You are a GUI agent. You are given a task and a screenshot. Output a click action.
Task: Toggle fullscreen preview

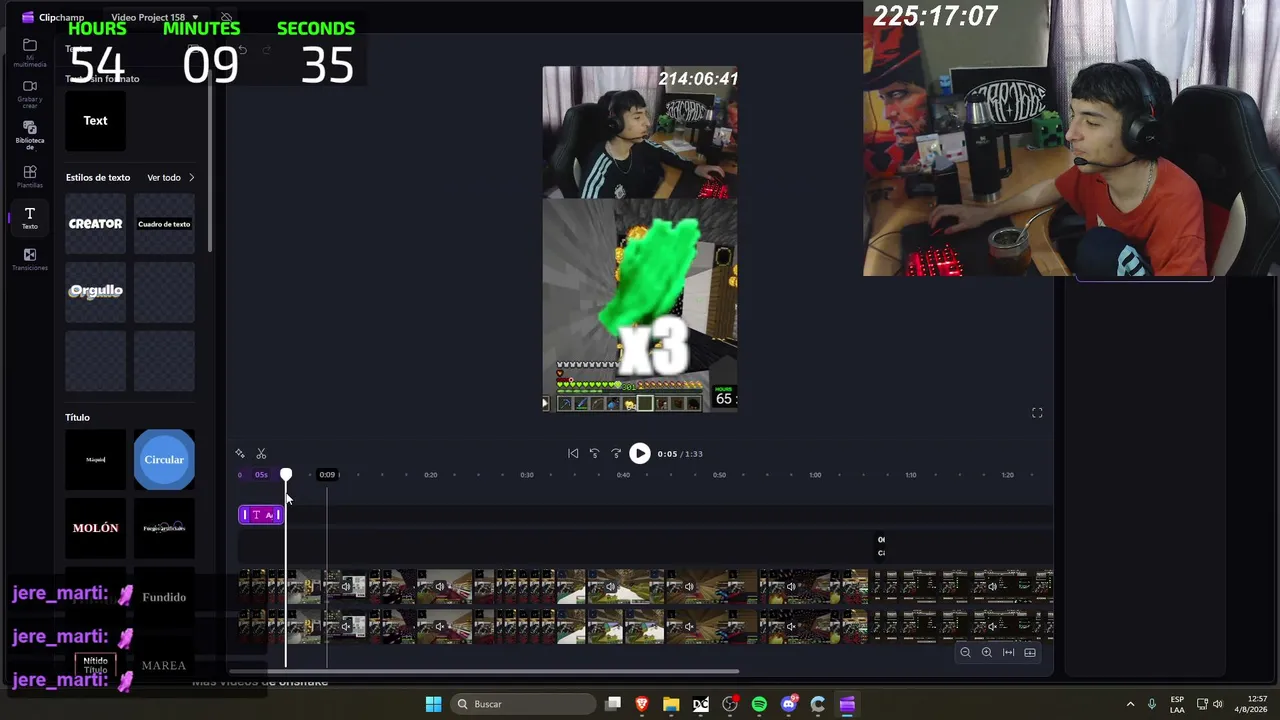[x=1037, y=413]
